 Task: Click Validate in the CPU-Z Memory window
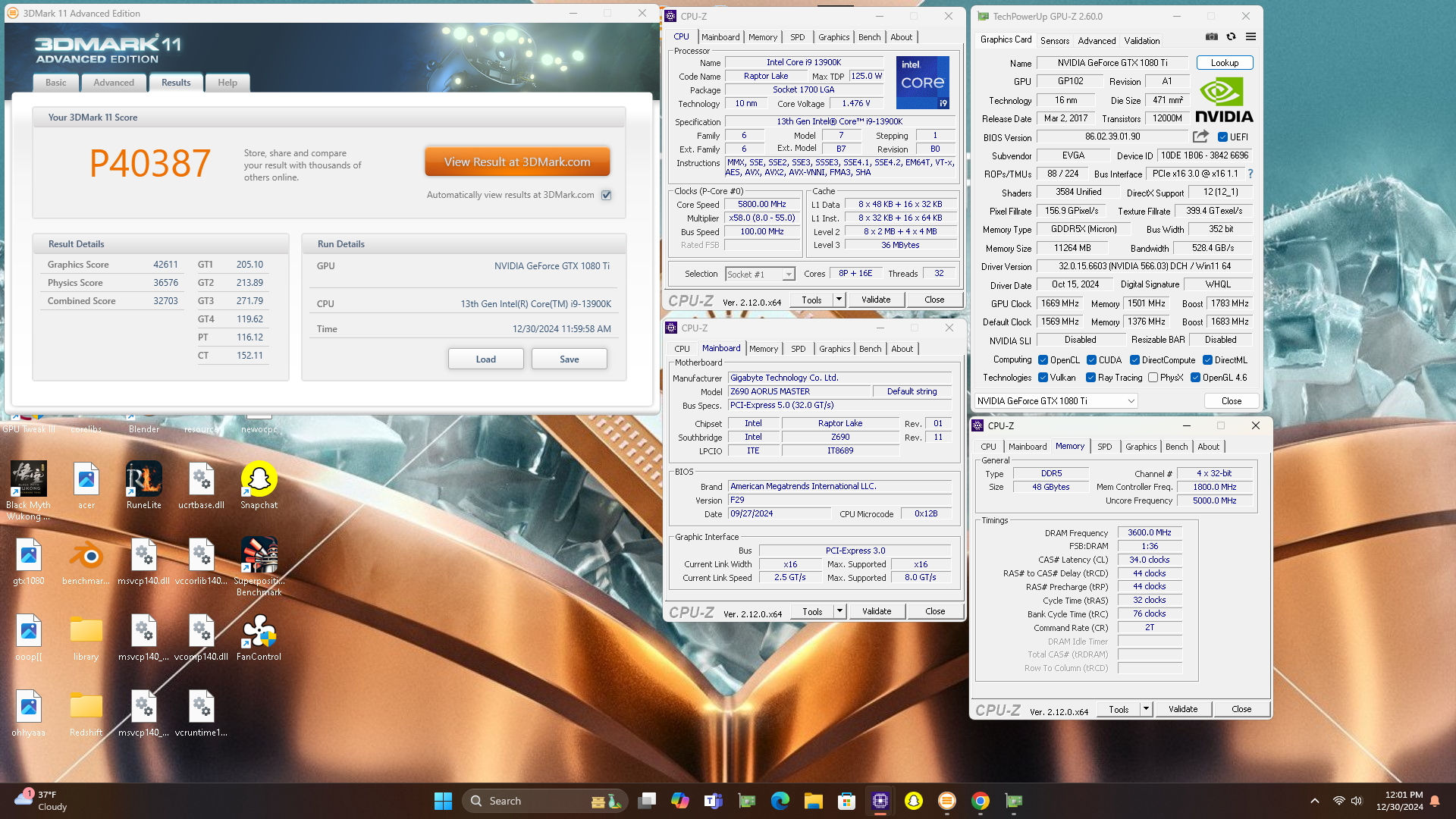[1183, 709]
